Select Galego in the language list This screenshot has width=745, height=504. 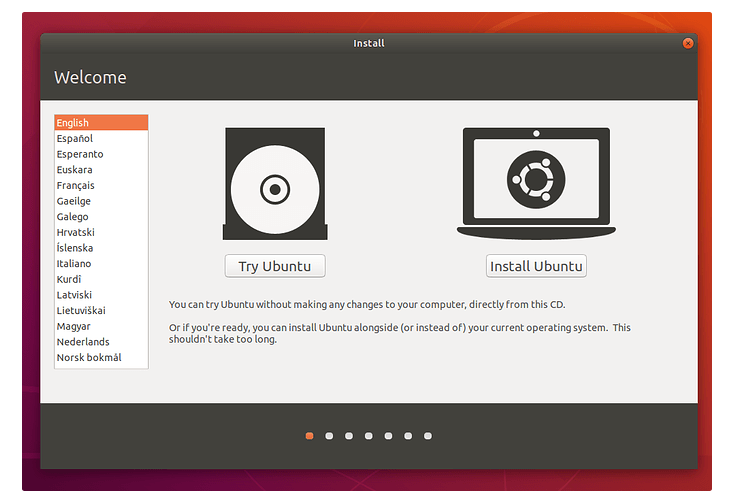101,217
